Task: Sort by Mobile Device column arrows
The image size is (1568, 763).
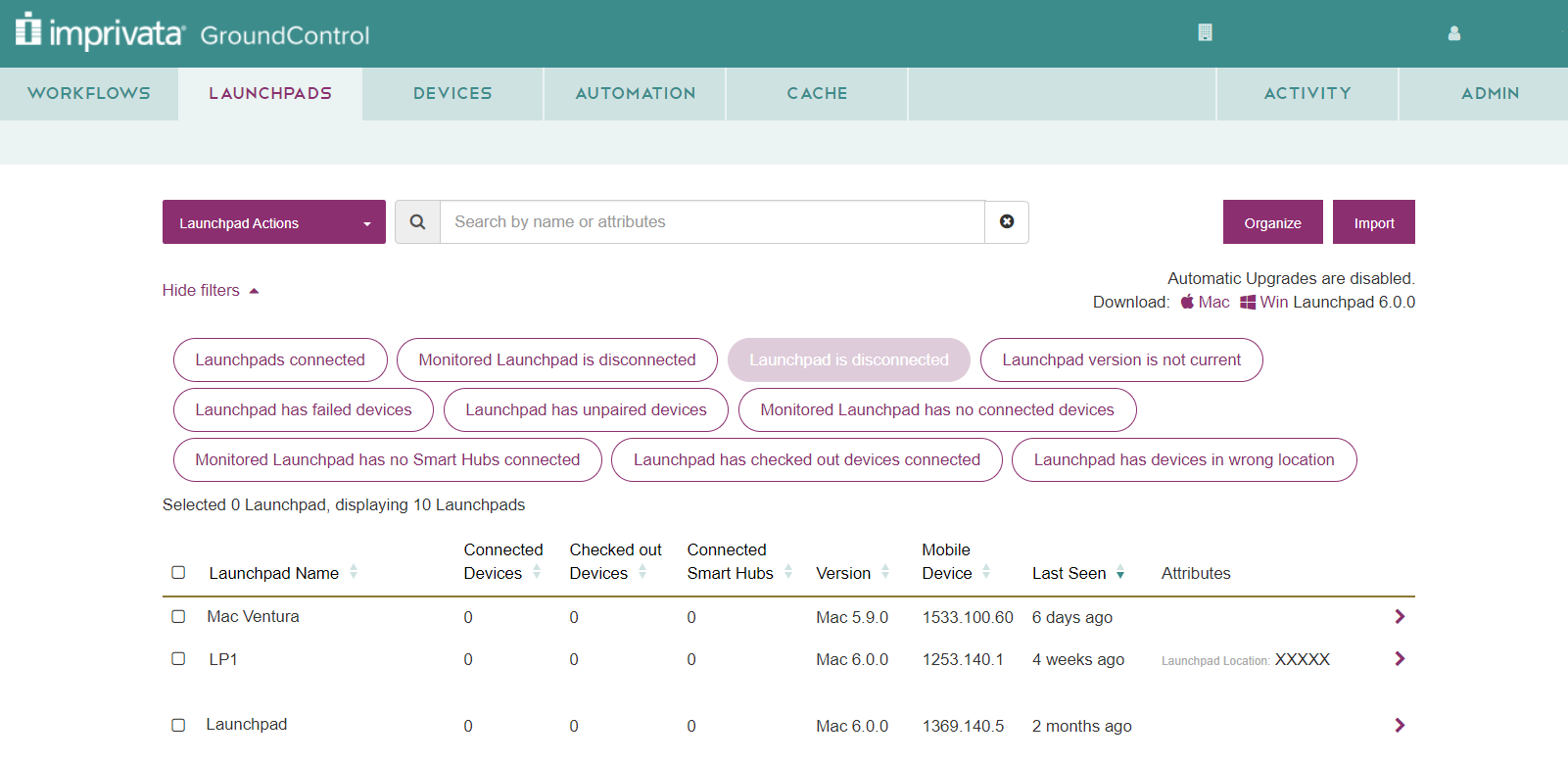Action: tap(986, 572)
